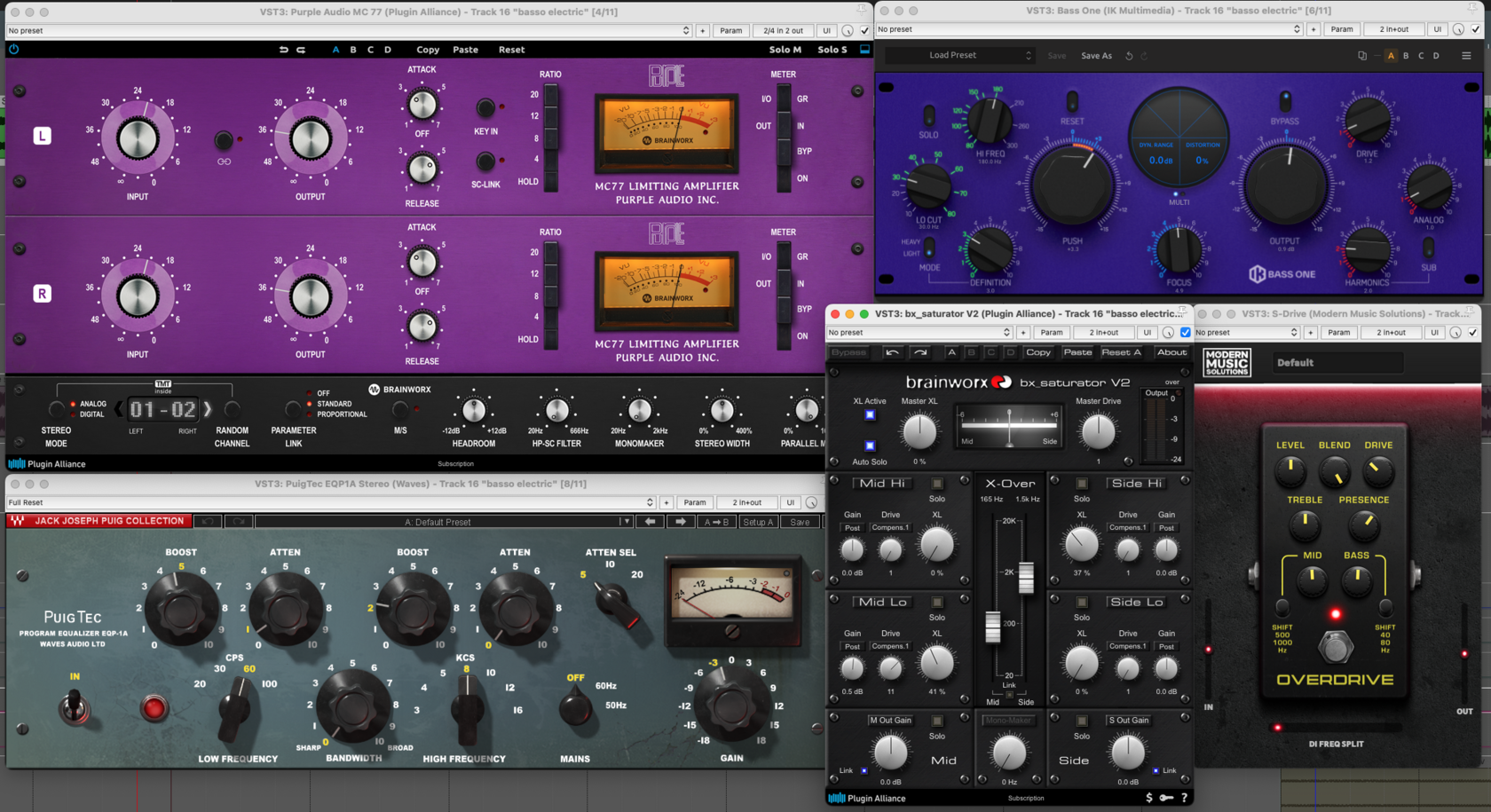Toggle the Bass One plugin enable checkbox
1491x812 pixels.
coord(1475,30)
